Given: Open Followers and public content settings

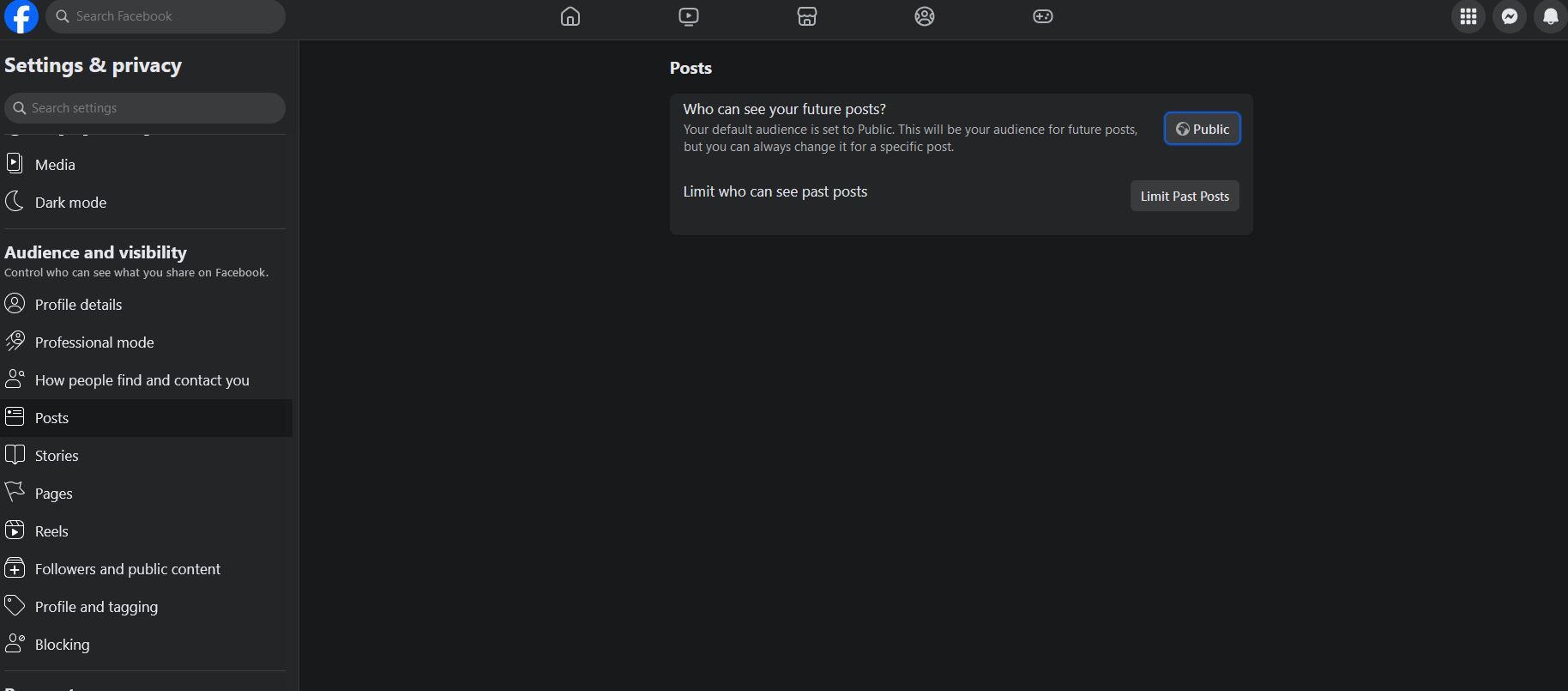Looking at the screenshot, I should (x=146, y=568).
